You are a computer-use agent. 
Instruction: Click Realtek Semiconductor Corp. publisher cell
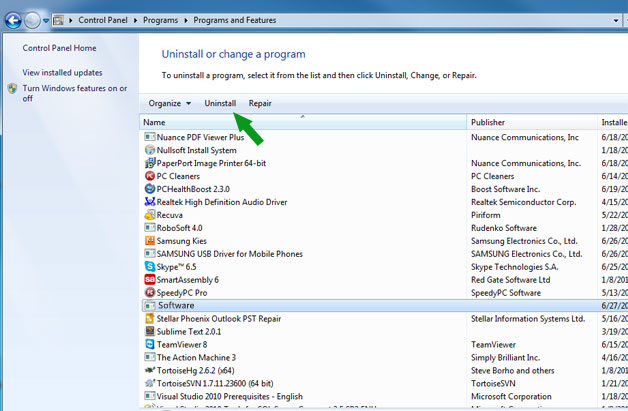(x=524, y=202)
